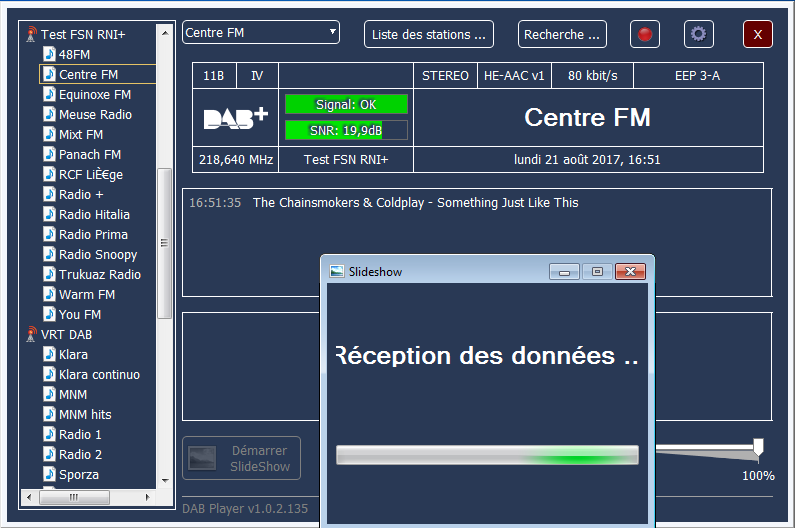Open settings via the gear icon
This screenshot has width=795, height=528.
click(698, 34)
